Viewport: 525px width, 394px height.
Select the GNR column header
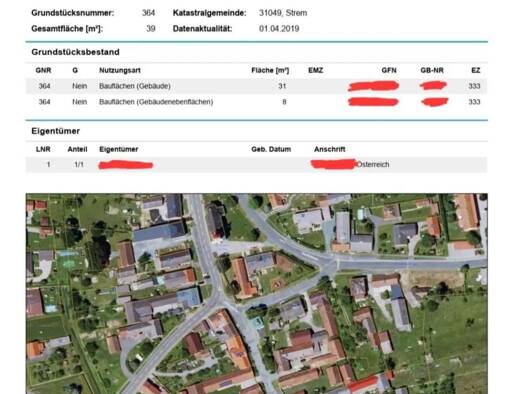click(44, 70)
